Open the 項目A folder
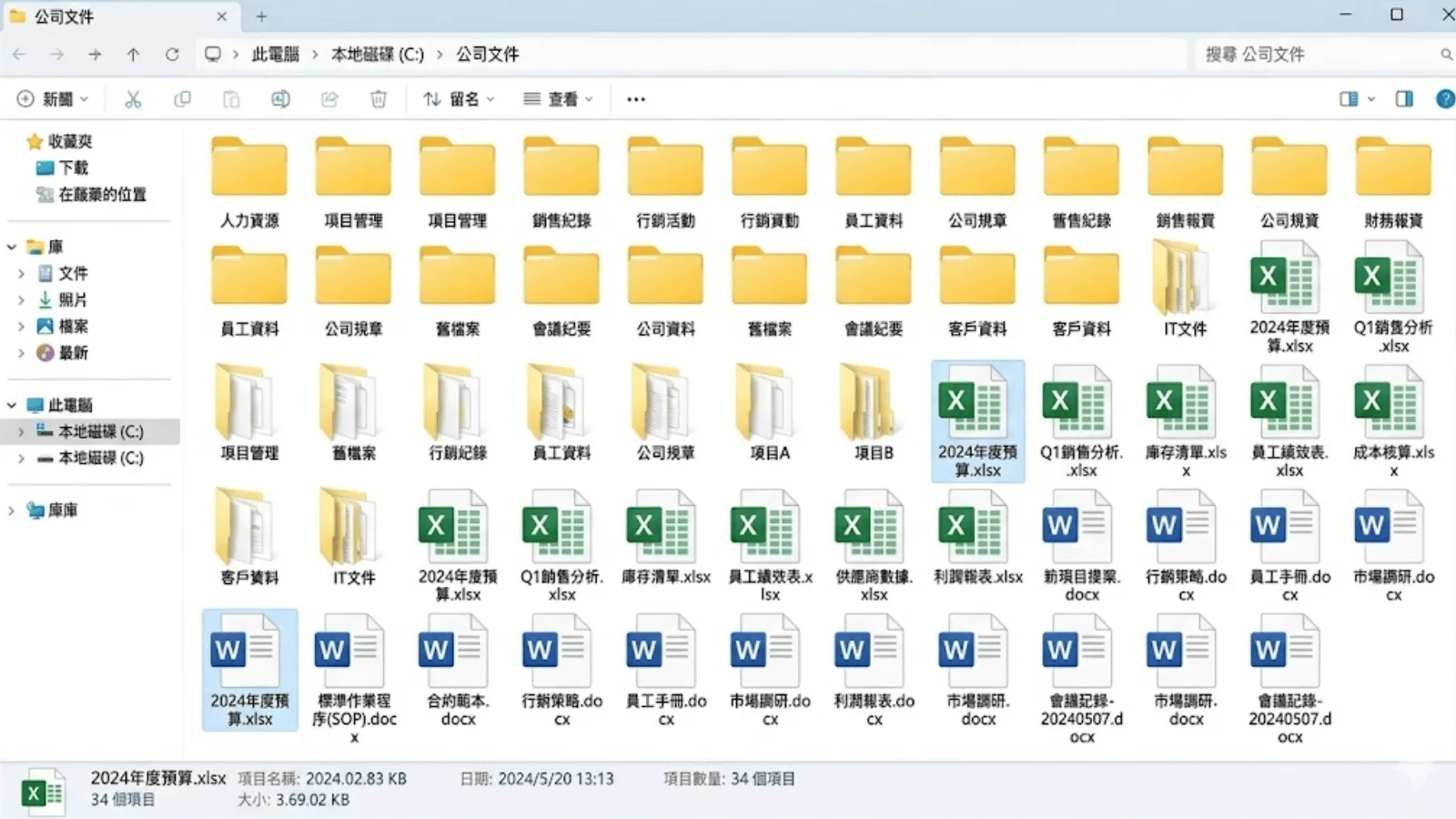The image size is (1456, 819). [770, 411]
